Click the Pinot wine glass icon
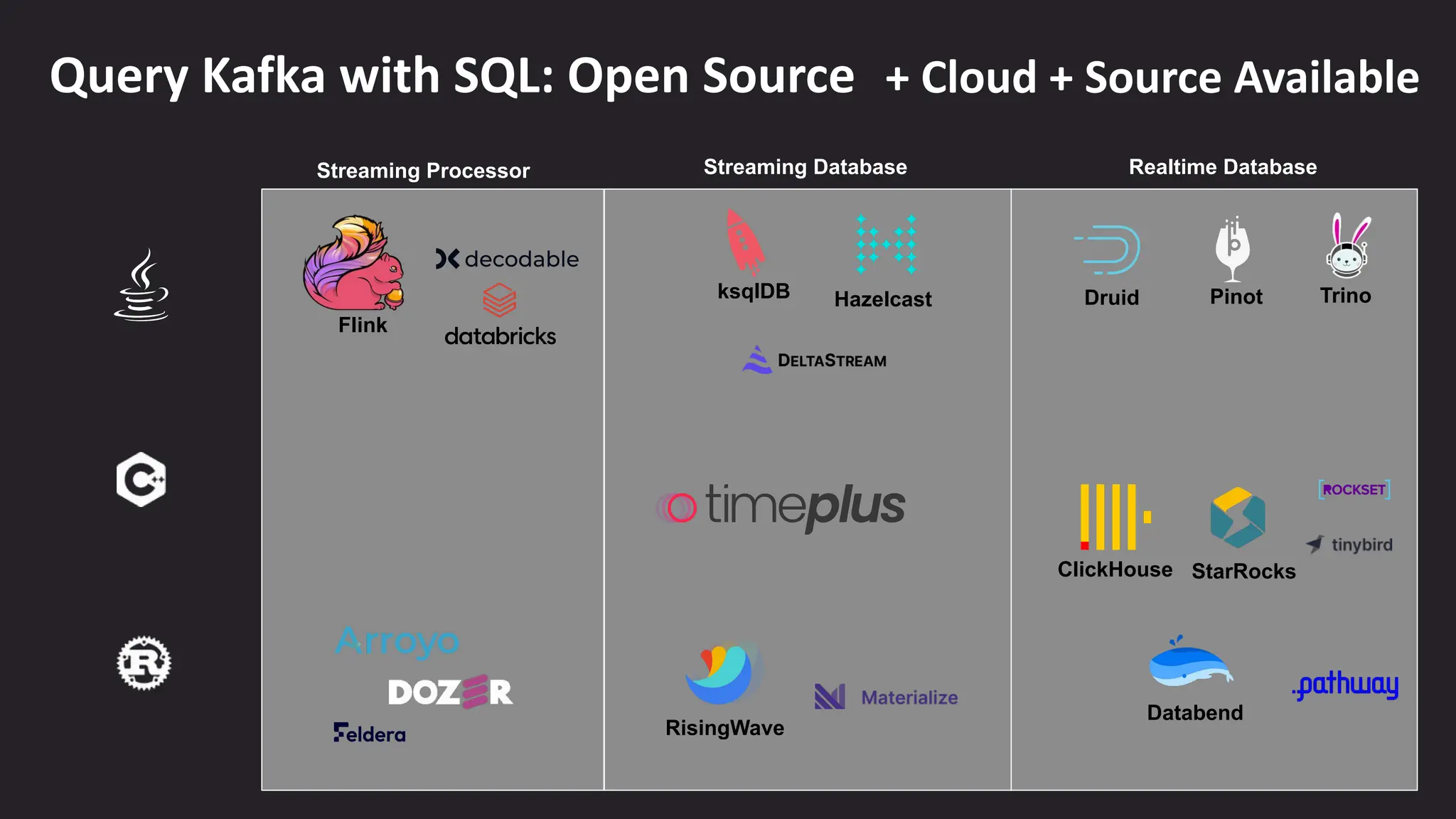 coord(1234,249)
